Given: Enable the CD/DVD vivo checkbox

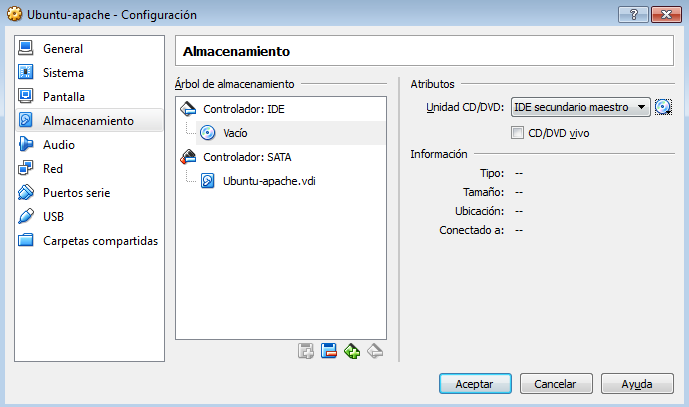Looking at the screenshot, I should click(x=517, y=132).
